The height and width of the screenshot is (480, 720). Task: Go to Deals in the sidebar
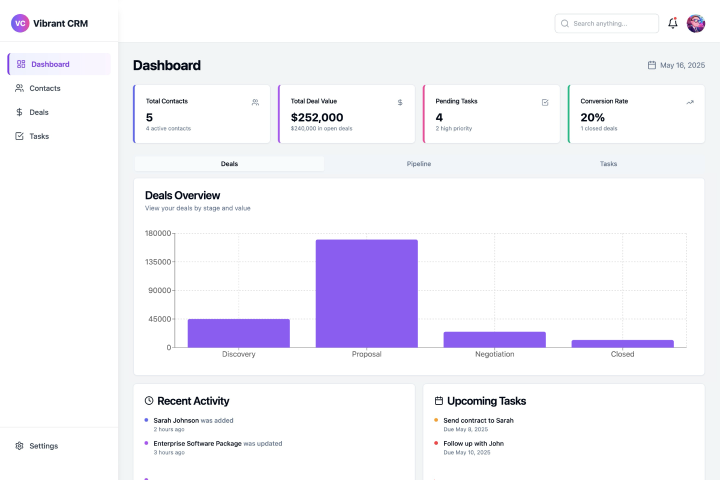39,112
